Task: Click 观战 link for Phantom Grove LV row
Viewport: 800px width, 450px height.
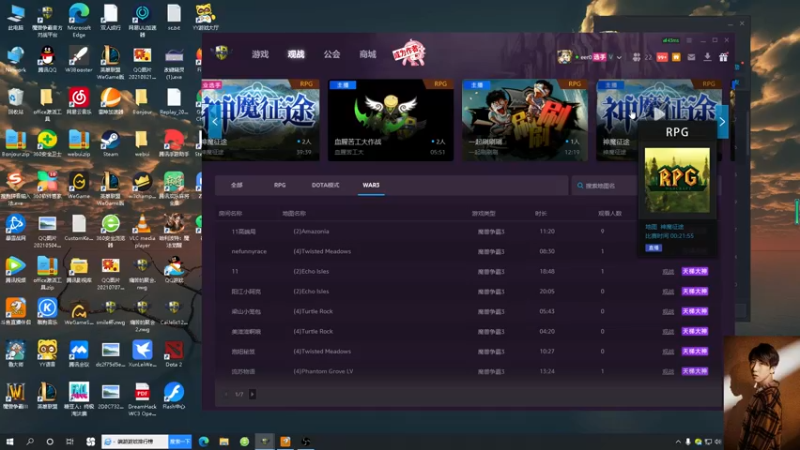Action: click(x=668, y=371)
